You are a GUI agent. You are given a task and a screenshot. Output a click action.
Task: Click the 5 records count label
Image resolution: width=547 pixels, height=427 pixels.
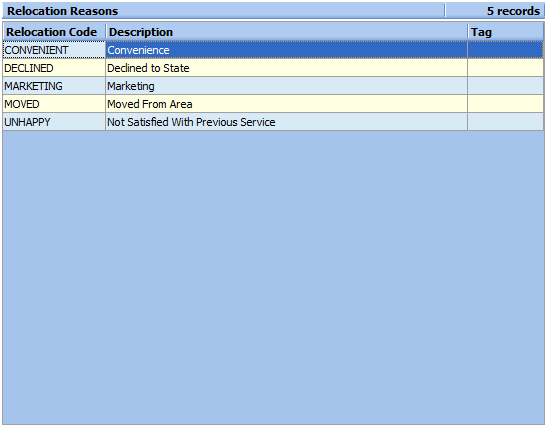tap(513, 11)
